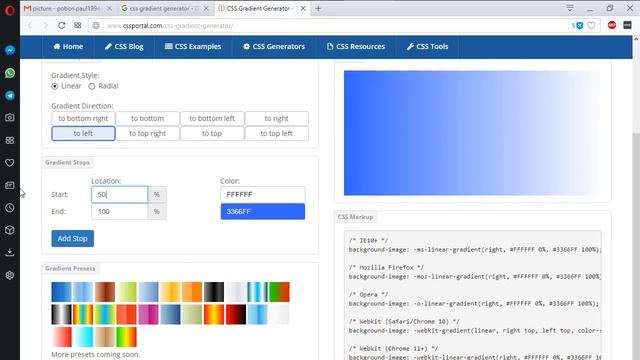Open the tab menu icon in the title bar
This screenshot has height=360, width=640.
pyautogui.click(x=570, y=8)
